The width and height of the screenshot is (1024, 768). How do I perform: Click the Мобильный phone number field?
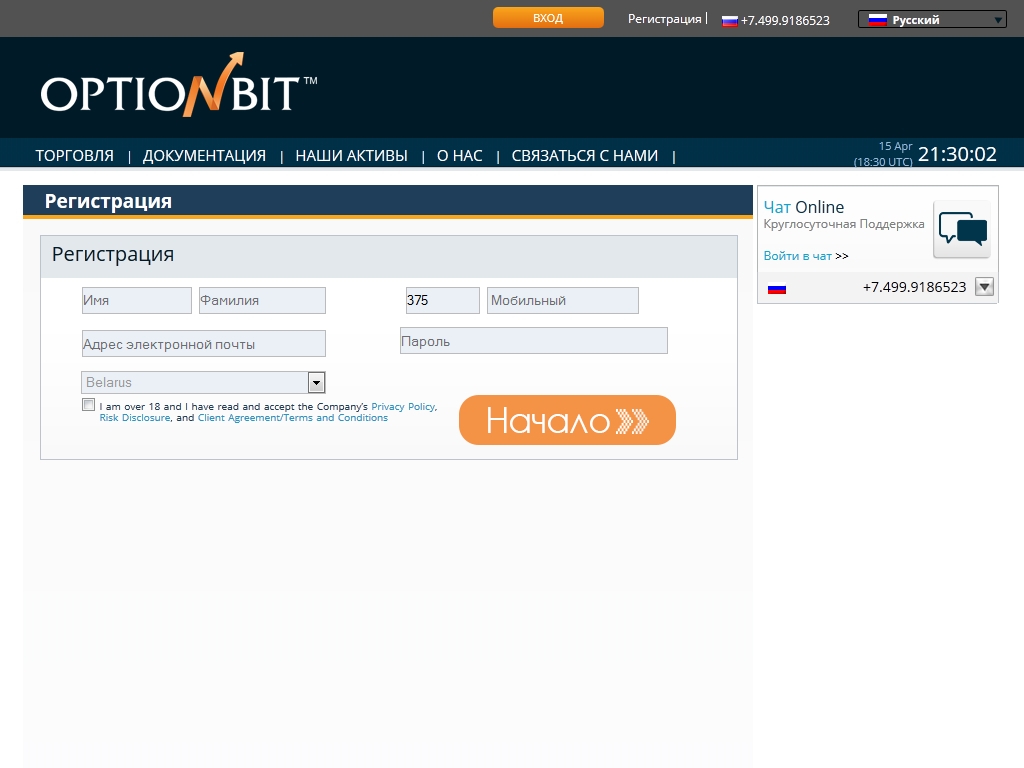[562, 300]
